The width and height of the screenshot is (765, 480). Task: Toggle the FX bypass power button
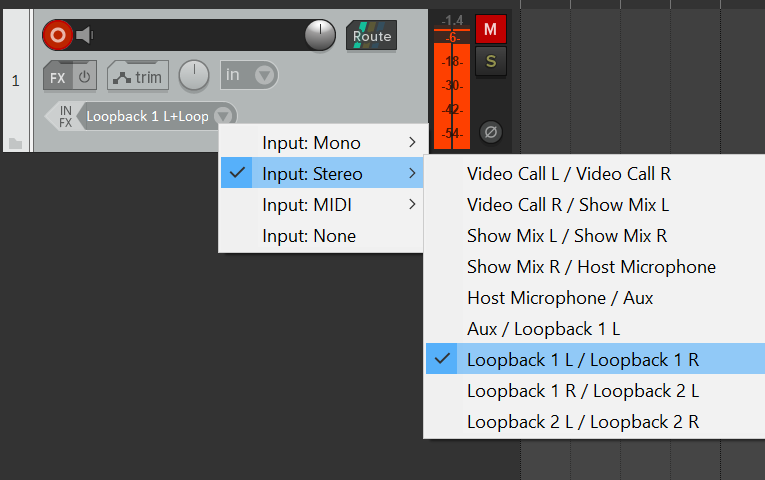pyautogui.click(x=85, y=77)
